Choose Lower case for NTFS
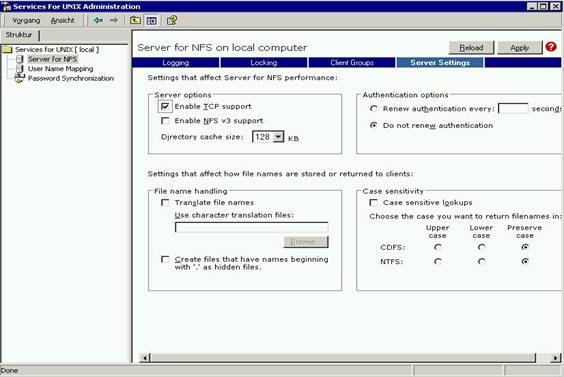 pyautogui.click(x=482, y=262)
